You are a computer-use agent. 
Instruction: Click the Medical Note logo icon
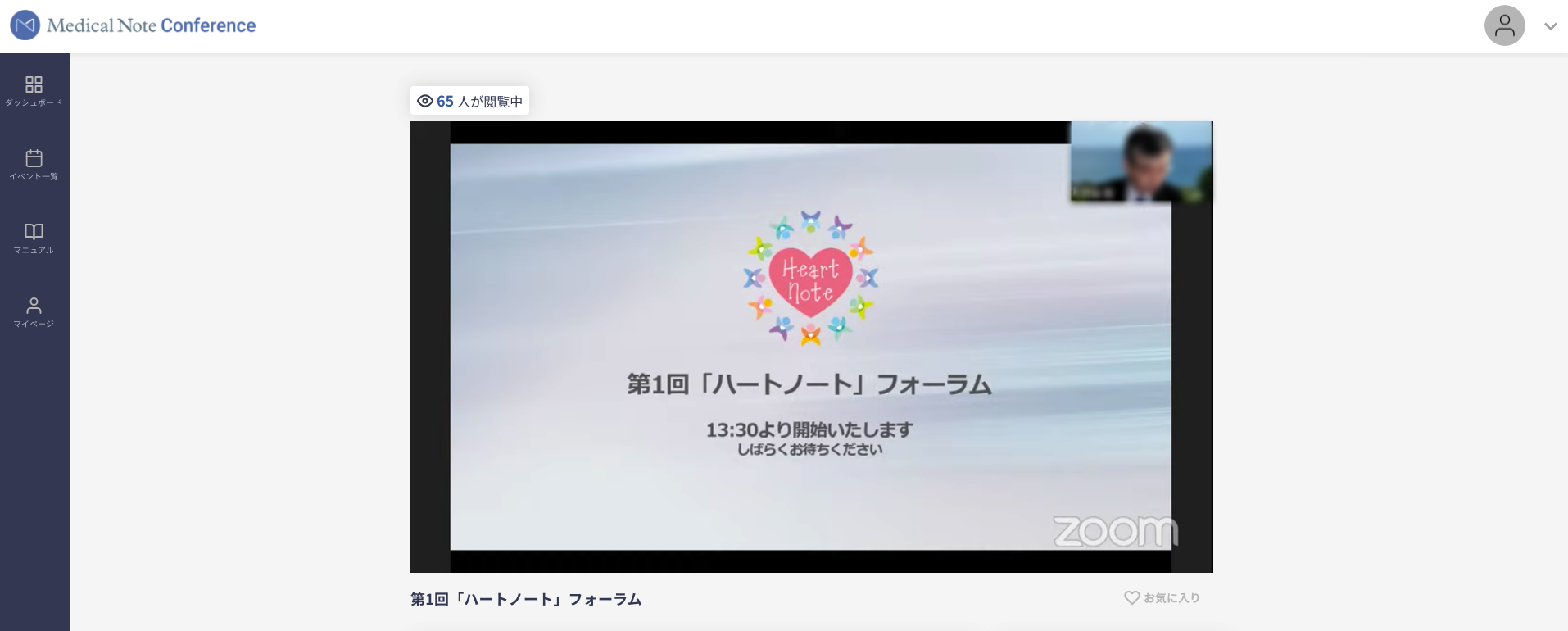click(25, 25)
